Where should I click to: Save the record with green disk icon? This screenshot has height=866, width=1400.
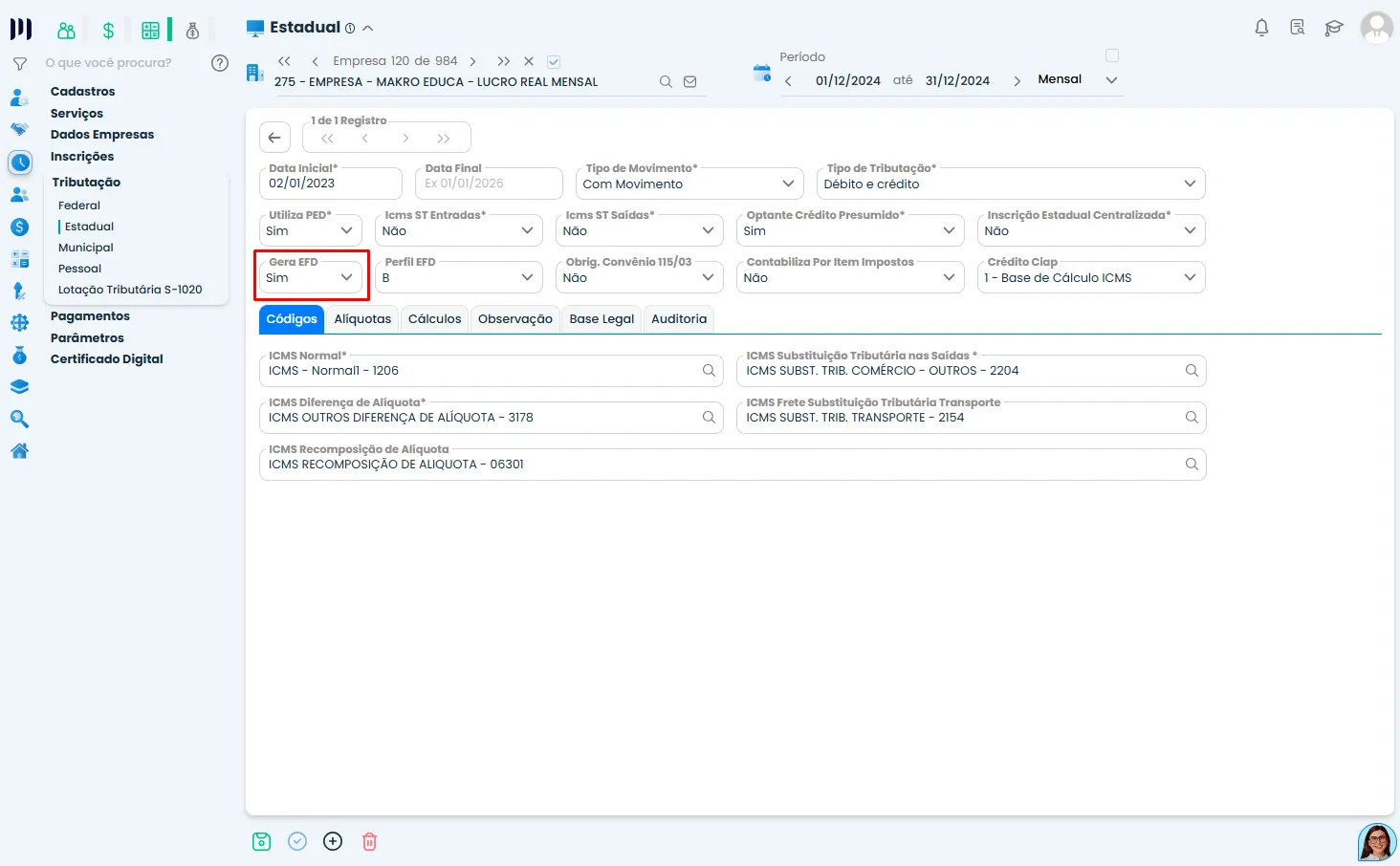click(x=261, y=841)
